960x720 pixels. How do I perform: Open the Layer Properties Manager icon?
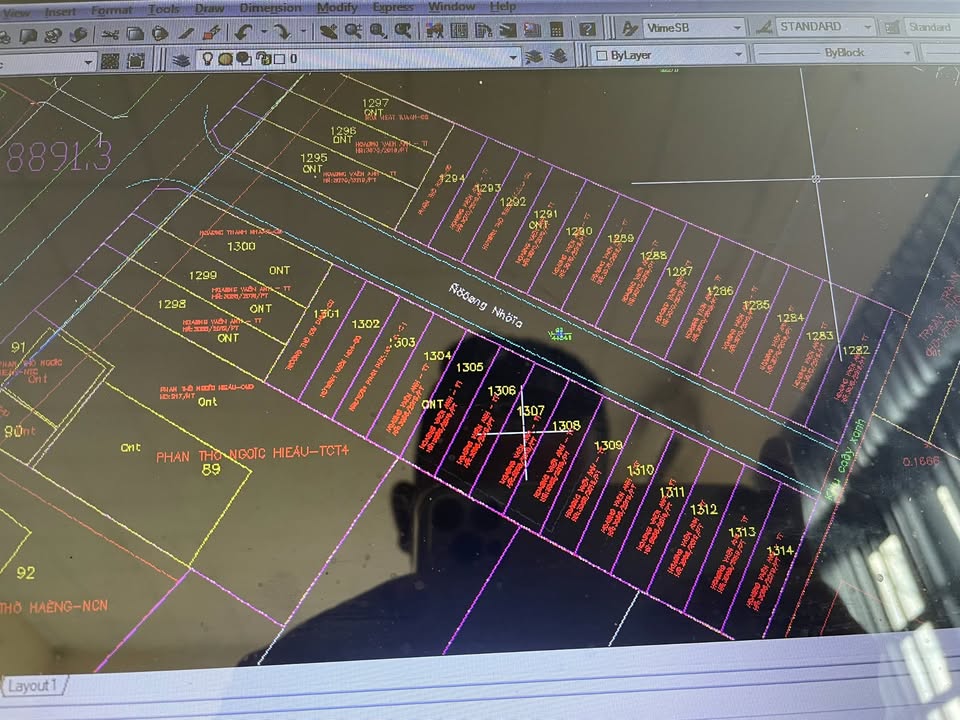click(x=181, y=60)
